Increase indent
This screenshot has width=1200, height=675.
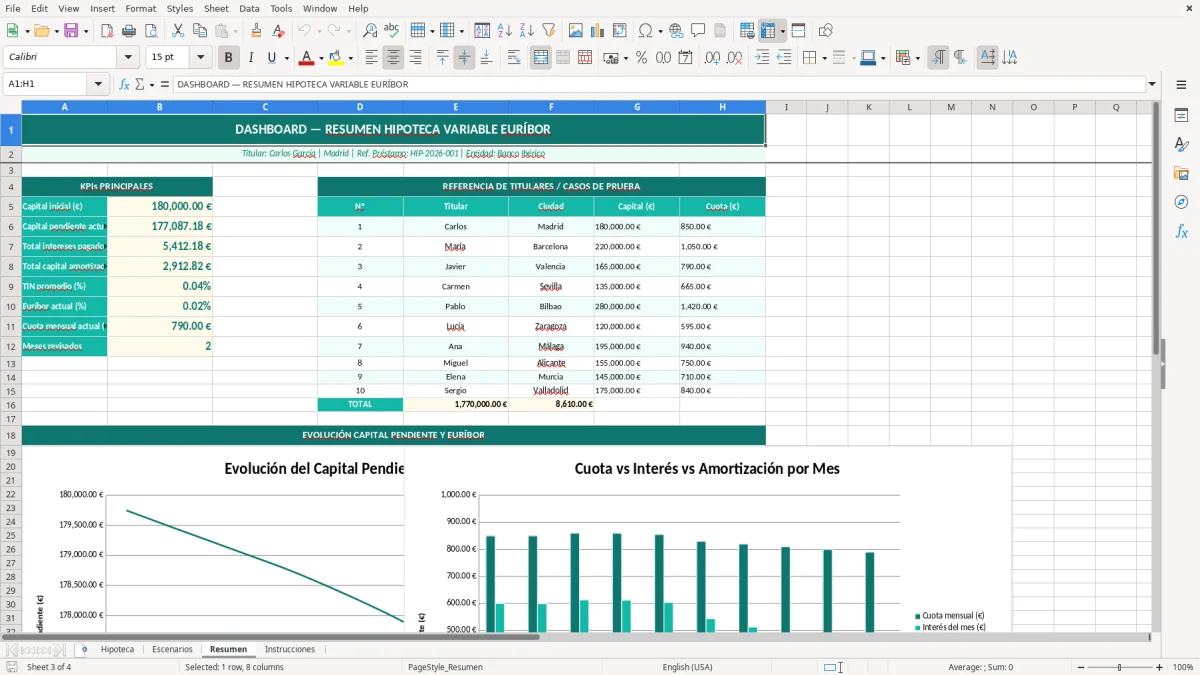(x=762, y=58)
